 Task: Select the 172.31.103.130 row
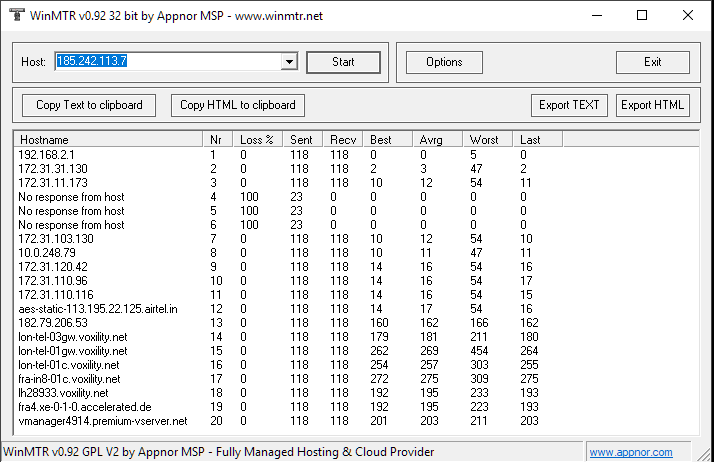click(x=289, y=239)
